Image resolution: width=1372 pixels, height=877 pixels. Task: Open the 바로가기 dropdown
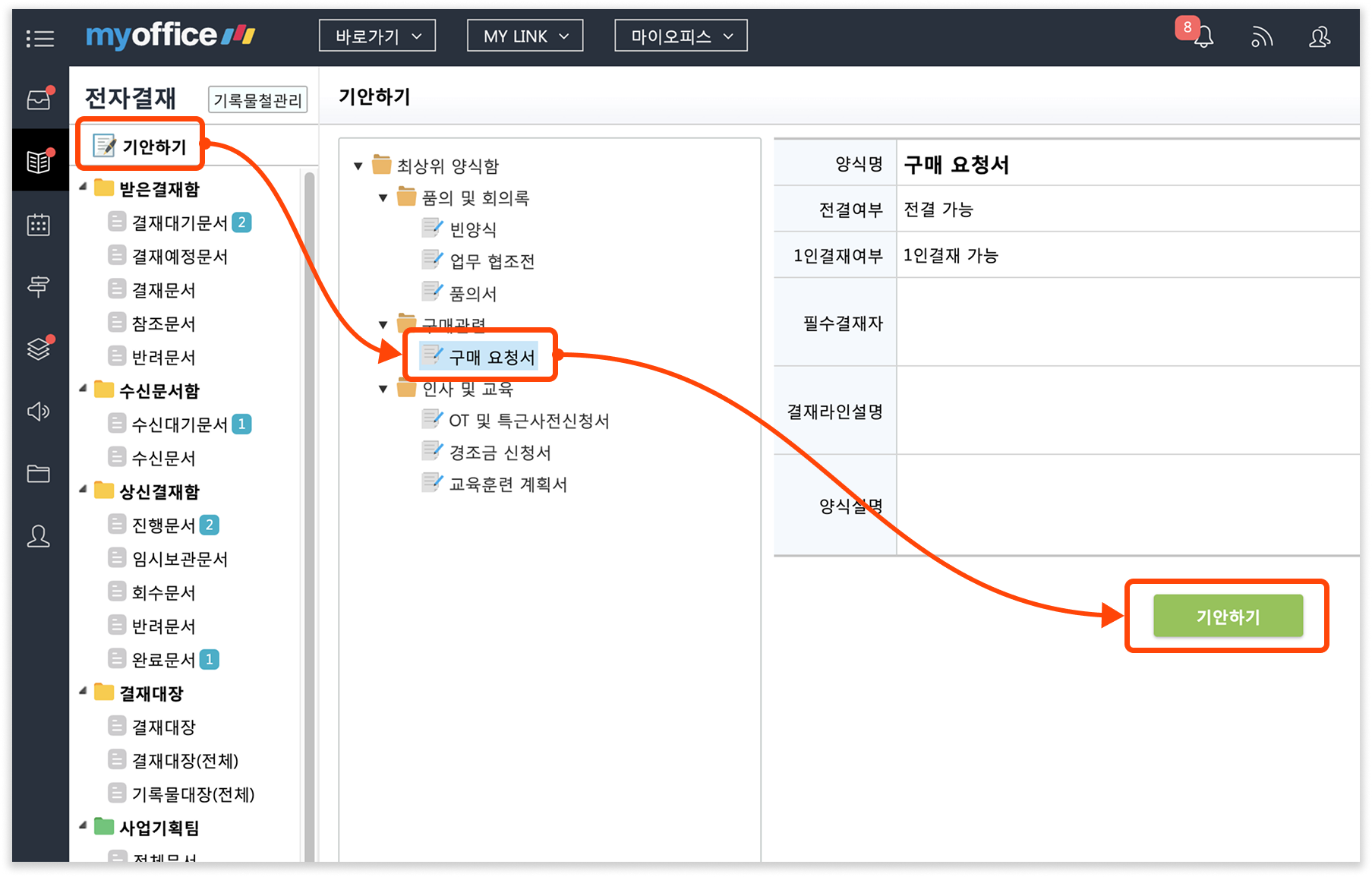377,36
